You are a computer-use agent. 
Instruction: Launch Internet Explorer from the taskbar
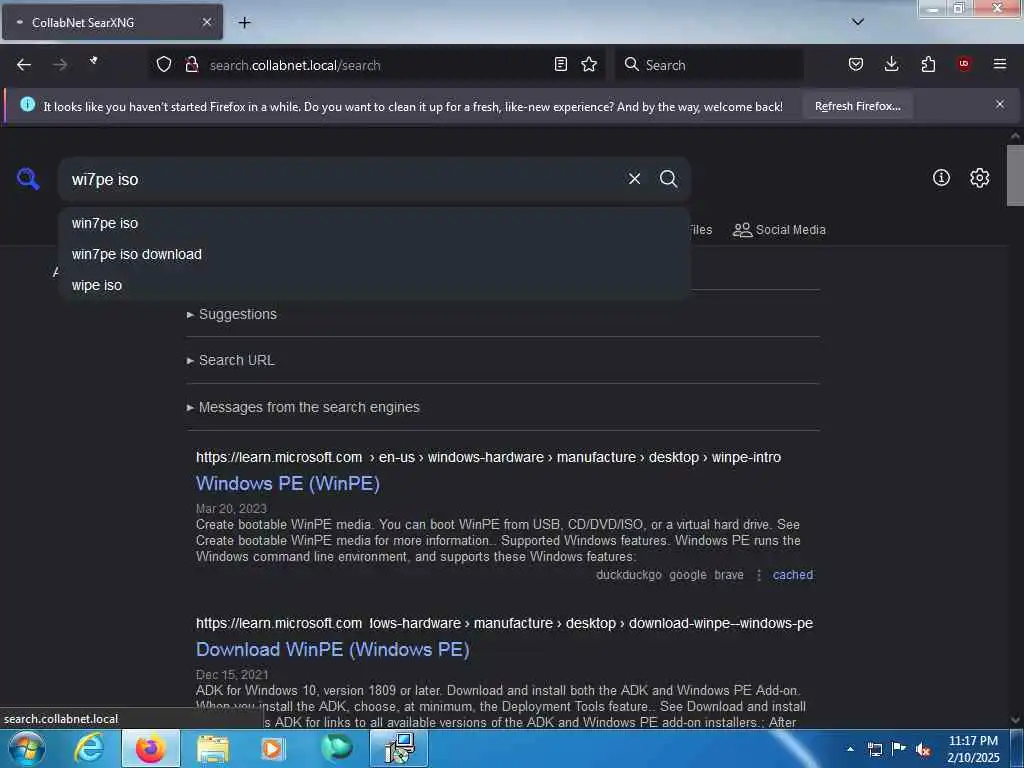pyautogui.click(x=89, y=748)
